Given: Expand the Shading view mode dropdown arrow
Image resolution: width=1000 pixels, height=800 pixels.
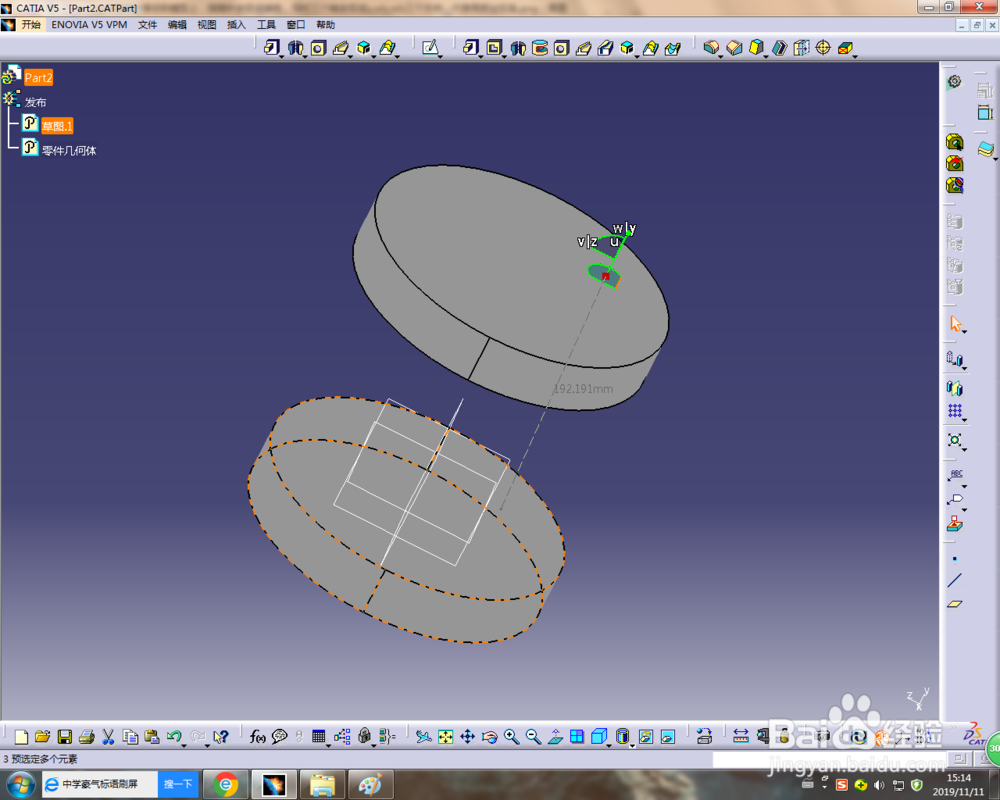Looking at the screenshot, I should click(632, 745).
